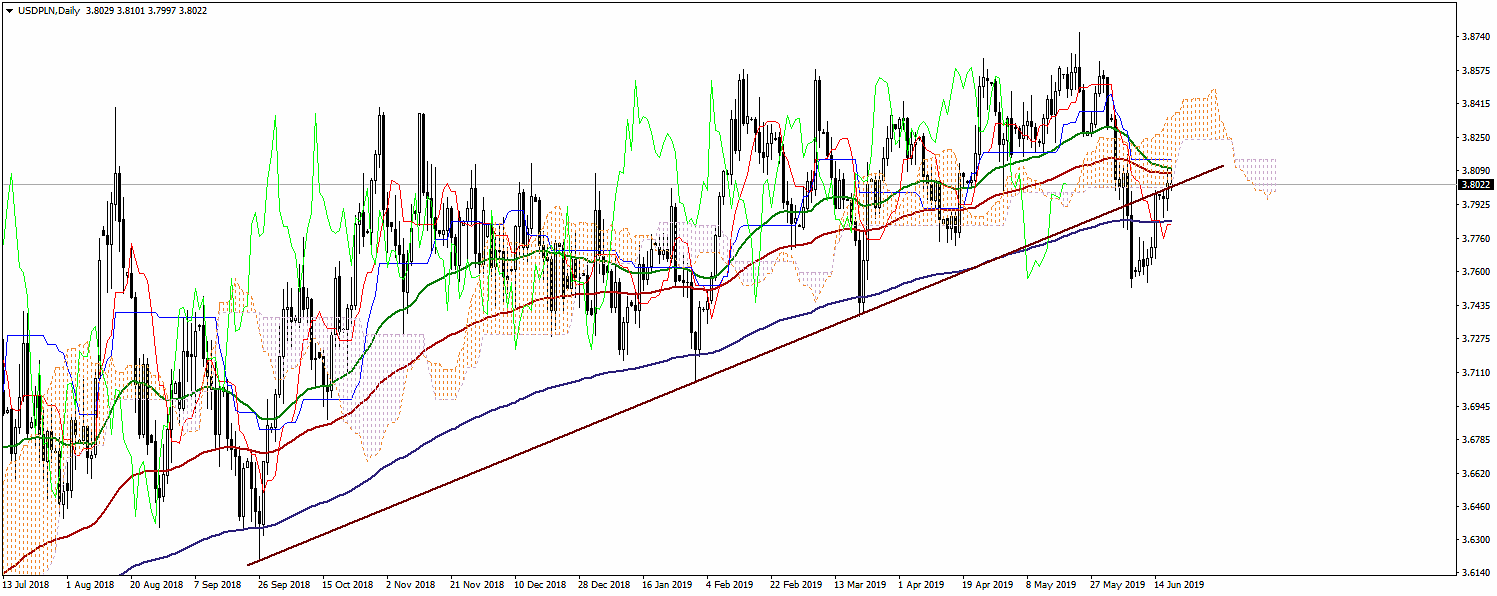This screenshot has height=596, width=1497.
Task: Click the 2 Nov 2018 date label
Action: pyautogui.click(x=410, y=585)
